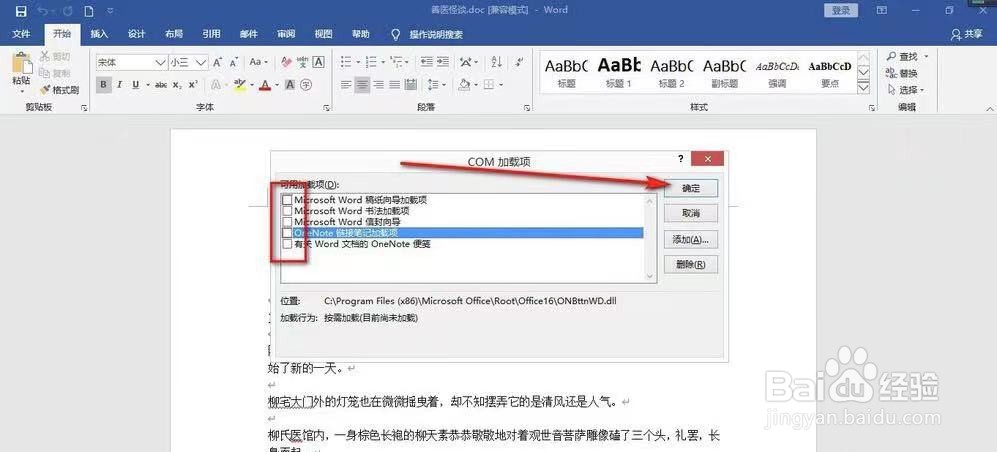Click the distributed alignment icon

coord(411,85)
